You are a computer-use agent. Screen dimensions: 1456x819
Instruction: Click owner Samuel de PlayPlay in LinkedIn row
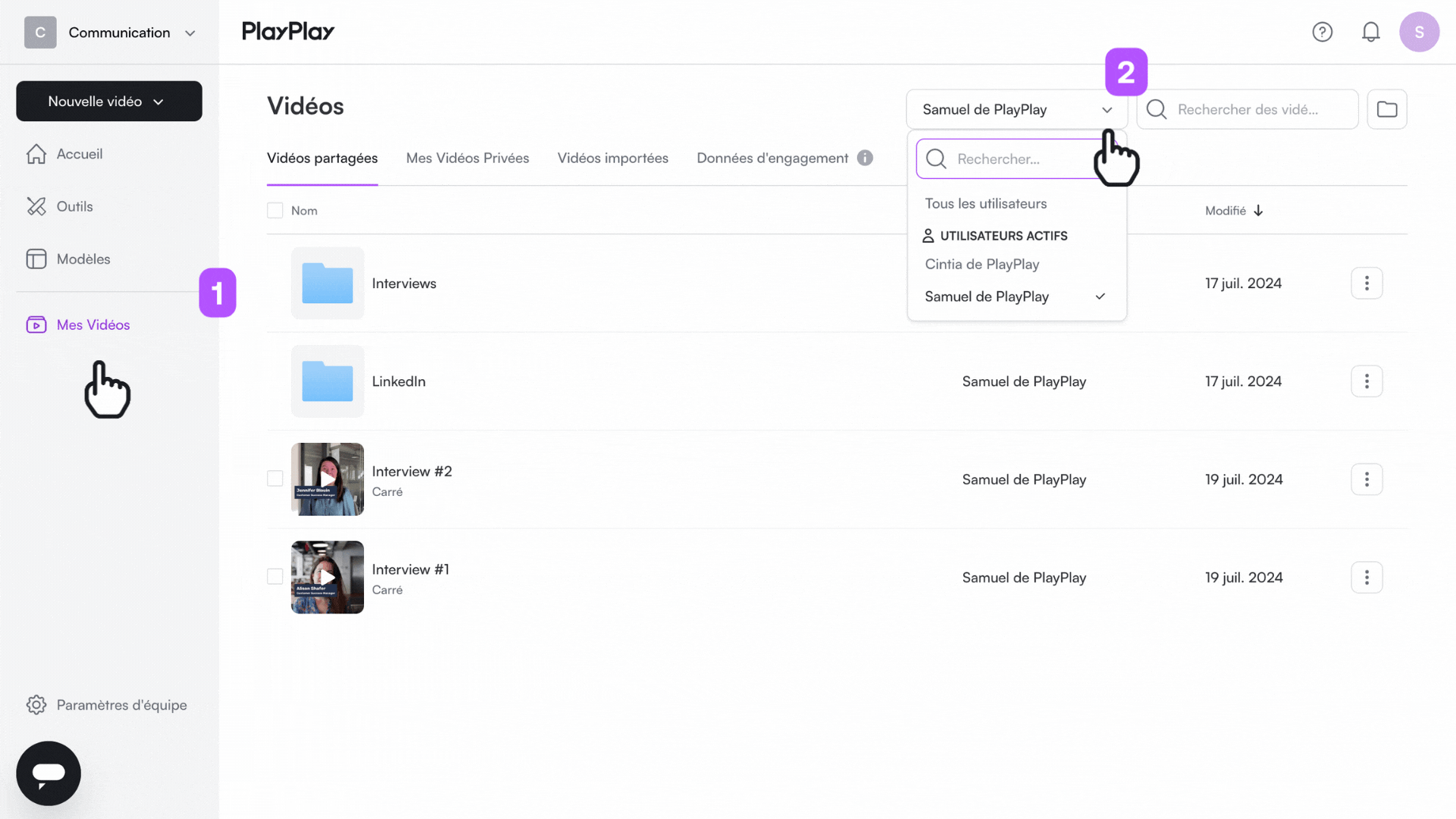click(x=1024, y=381)
